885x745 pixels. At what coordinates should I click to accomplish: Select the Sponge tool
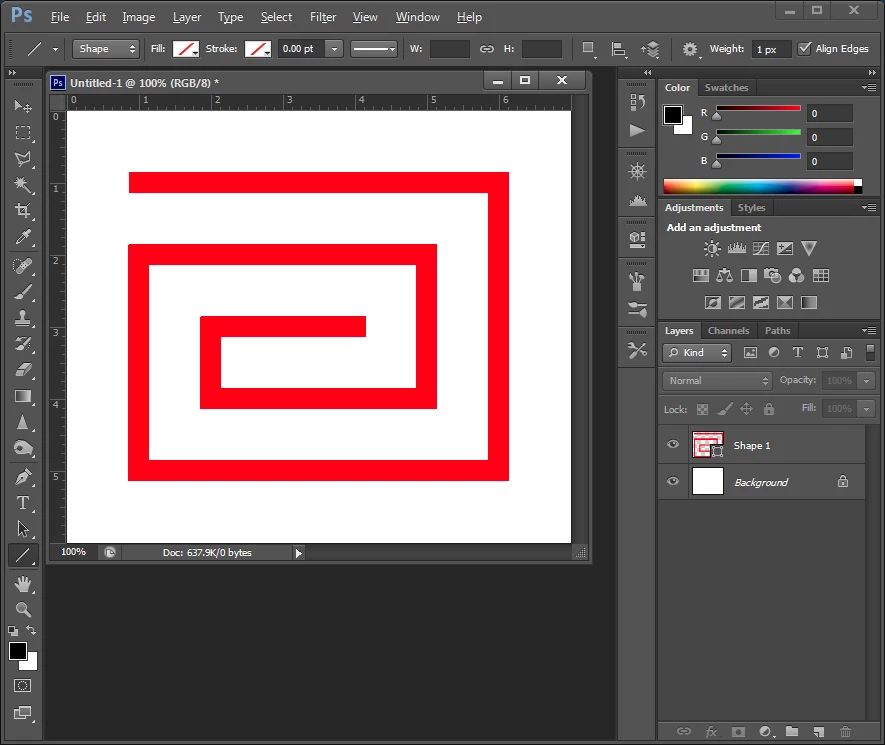click(x=23, y=449)
